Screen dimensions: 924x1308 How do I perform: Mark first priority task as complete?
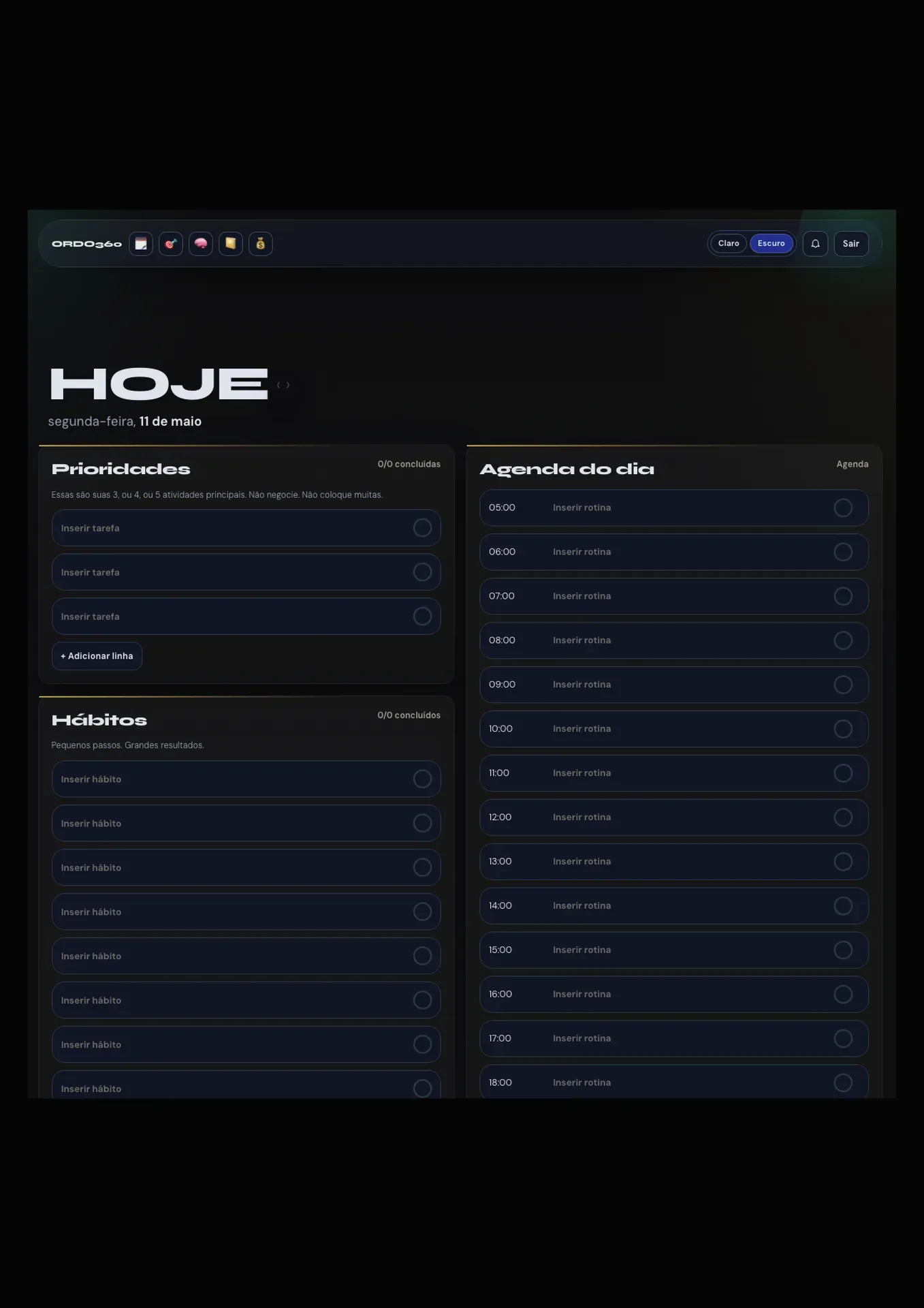(422, 528)
